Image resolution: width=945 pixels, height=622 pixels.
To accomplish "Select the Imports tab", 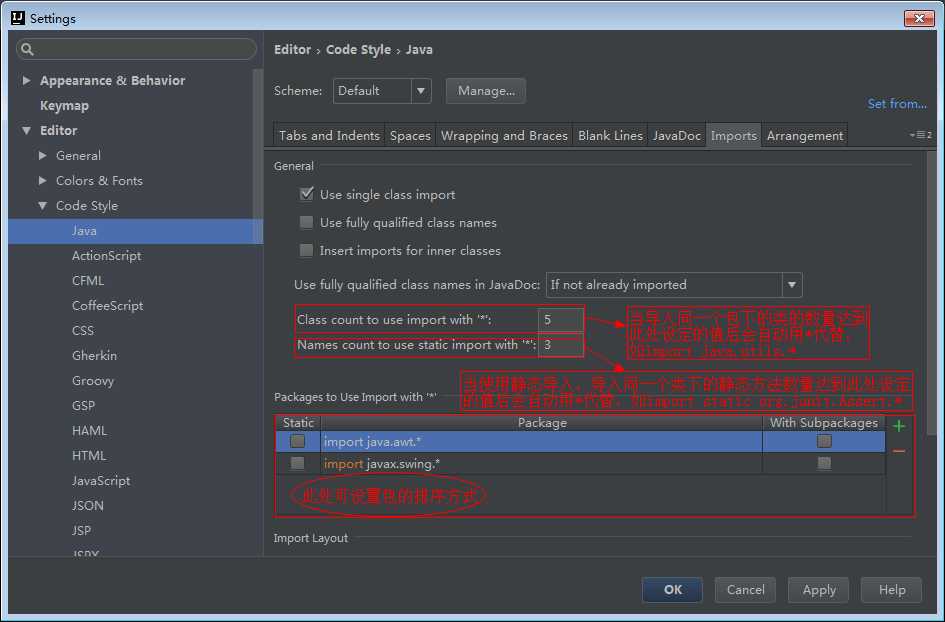I will pyautogui.click(x=733, y=136).
